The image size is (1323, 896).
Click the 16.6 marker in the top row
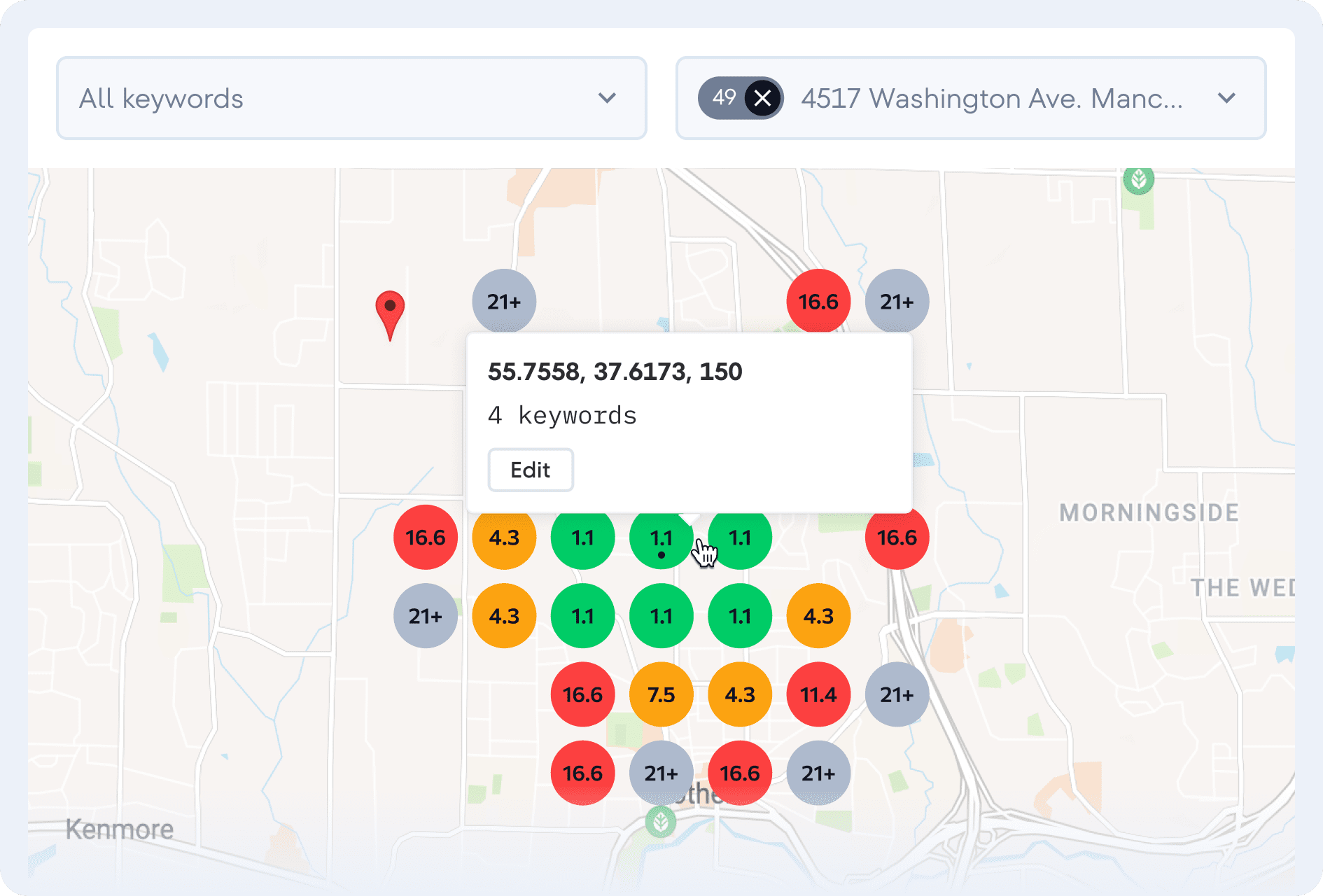coord(818,302)
